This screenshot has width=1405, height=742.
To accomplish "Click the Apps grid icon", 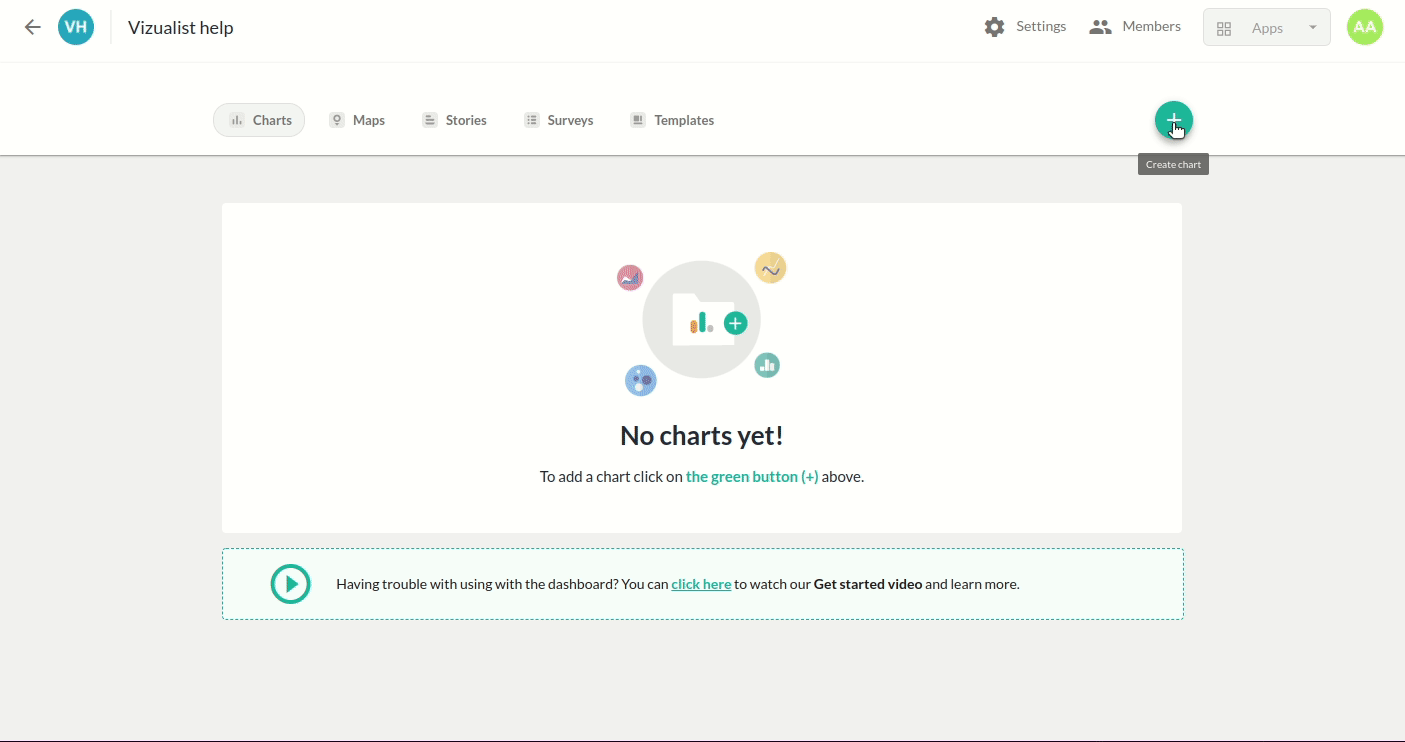I will coord(1224,28).
